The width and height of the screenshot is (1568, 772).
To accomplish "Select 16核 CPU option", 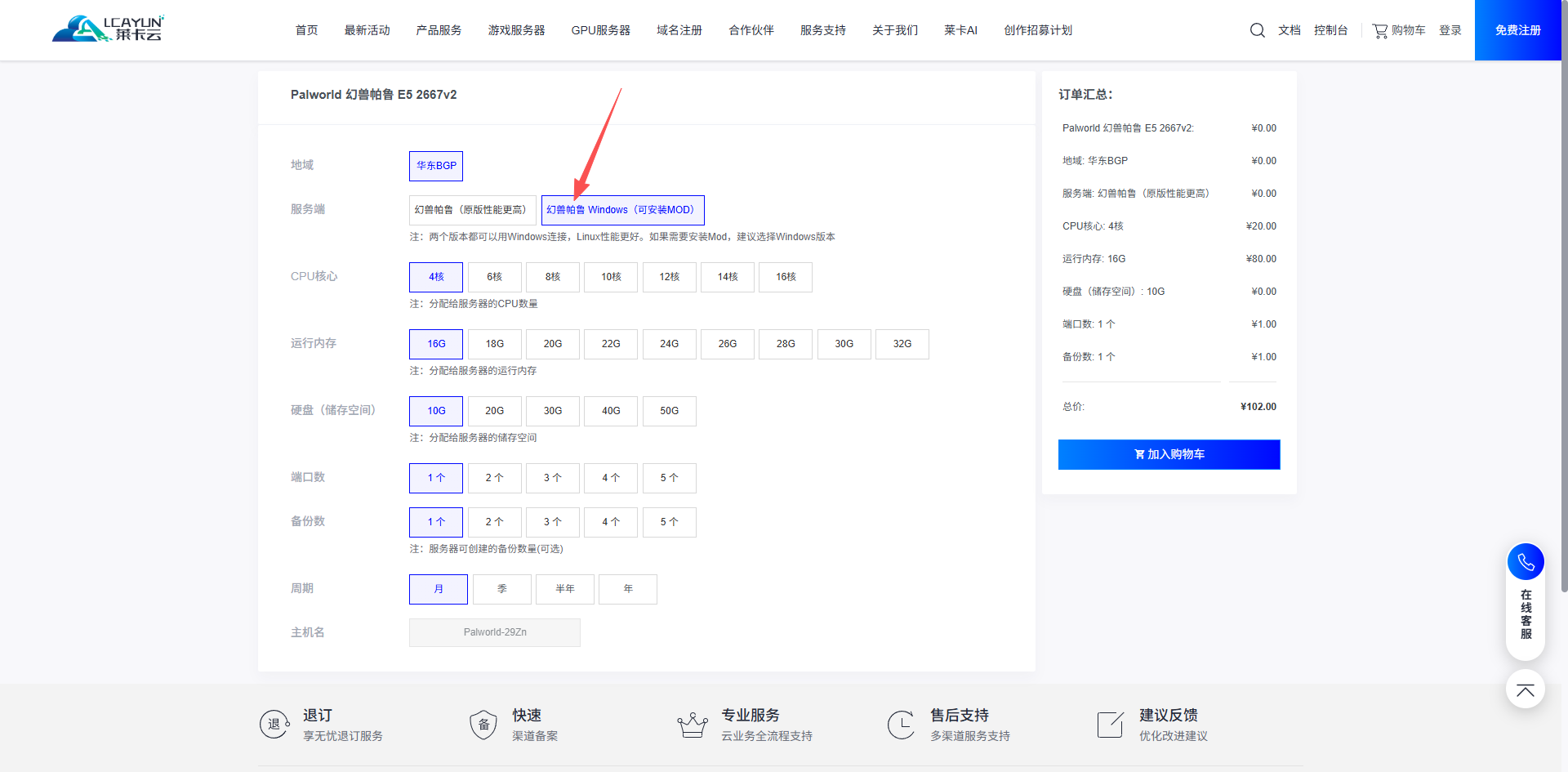I will click(786, 277).
